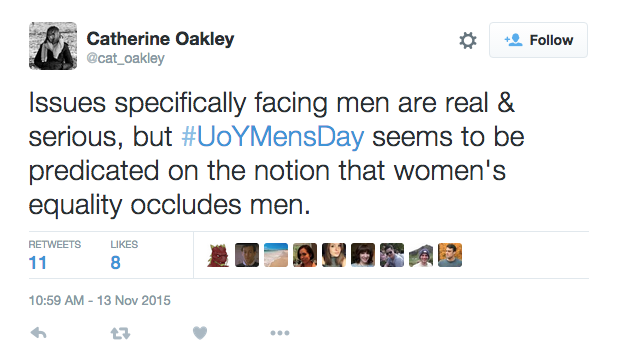Open the #UoYMensDay hashtag link
The height and width of the screenshot is (362, 621).
pos(272,137)
